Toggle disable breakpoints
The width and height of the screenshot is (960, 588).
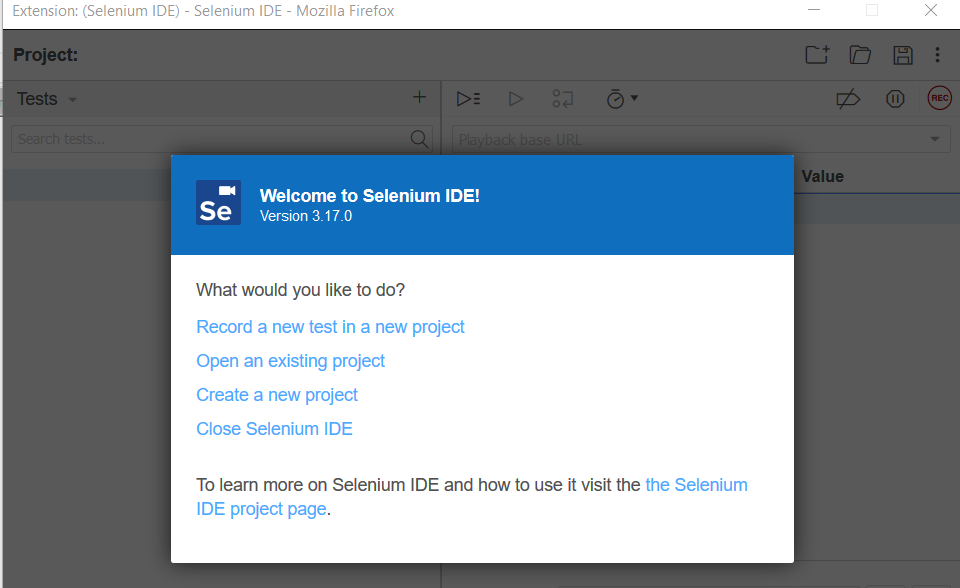[x=848, y=98]
